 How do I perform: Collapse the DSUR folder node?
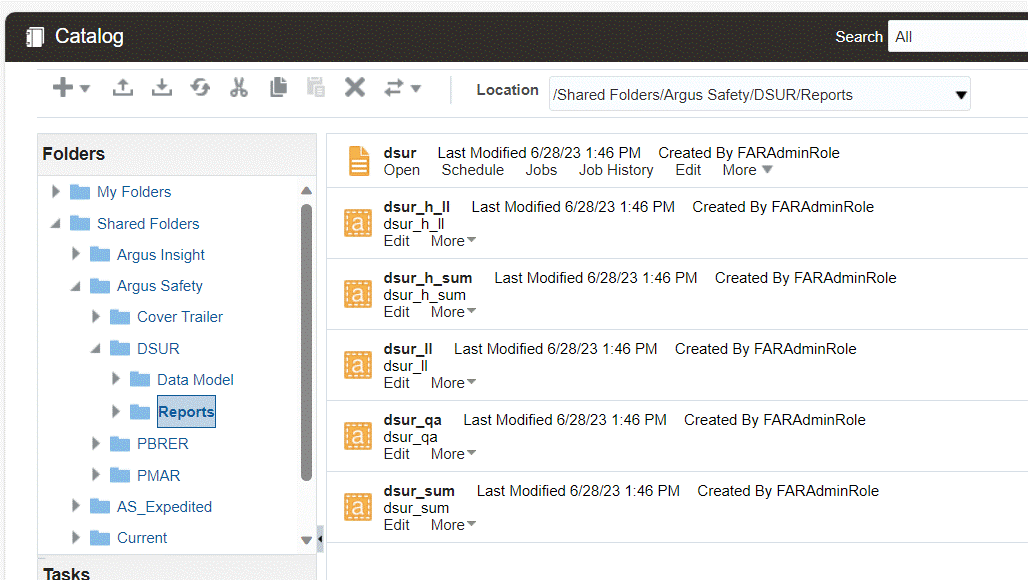click(96, 349)
